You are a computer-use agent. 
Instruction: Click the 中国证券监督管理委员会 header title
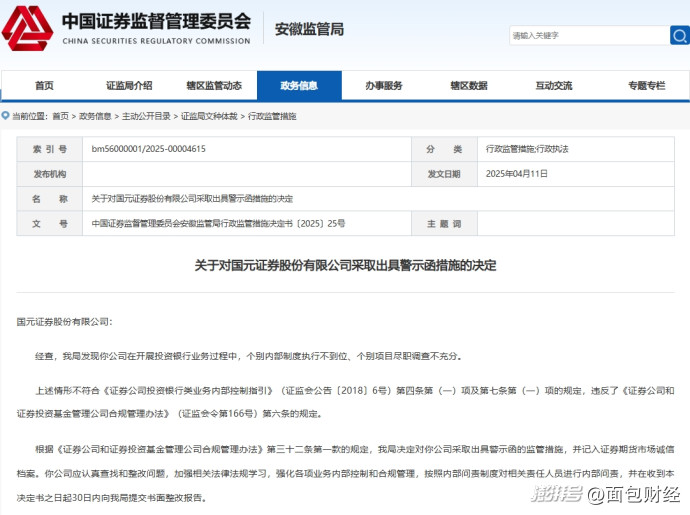[157, 22]
